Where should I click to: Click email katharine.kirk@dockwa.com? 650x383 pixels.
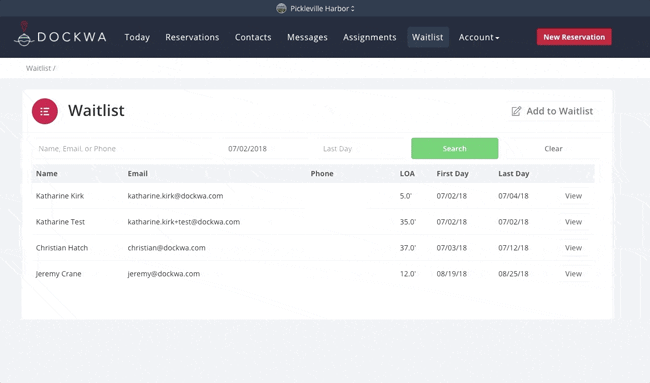click(x=175, y=196)
